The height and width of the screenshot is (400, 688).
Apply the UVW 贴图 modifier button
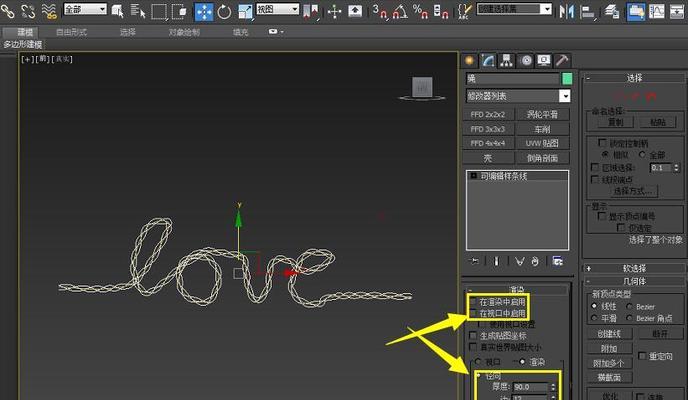[542, 143]
